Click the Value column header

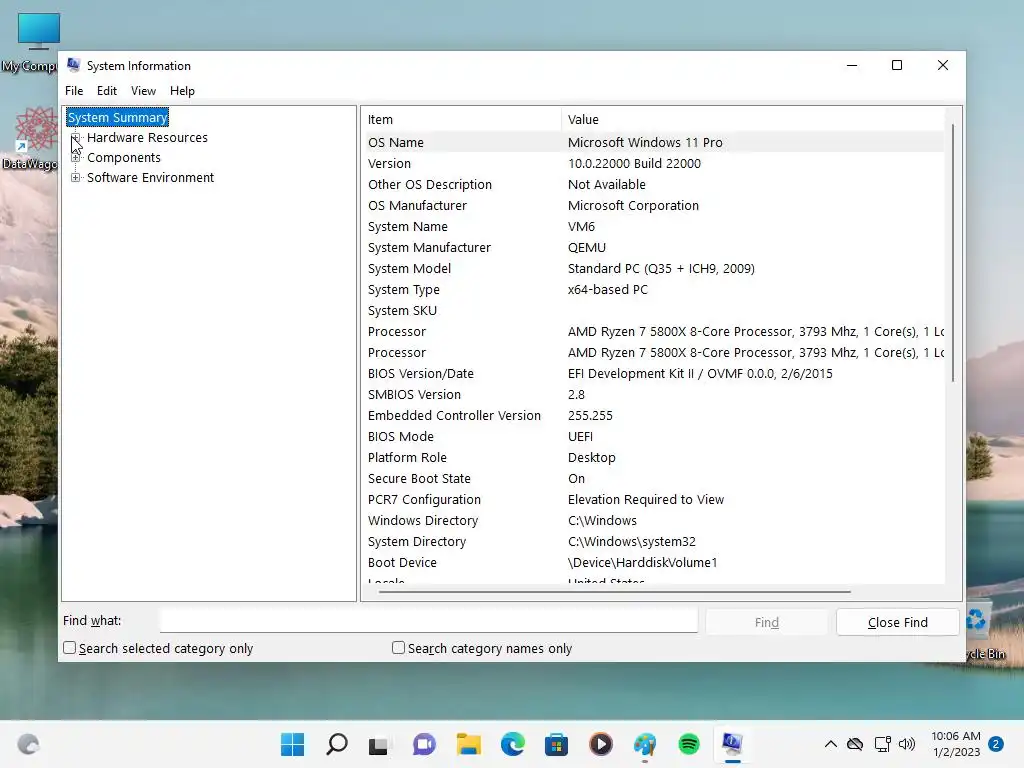(x=753, y=120)
